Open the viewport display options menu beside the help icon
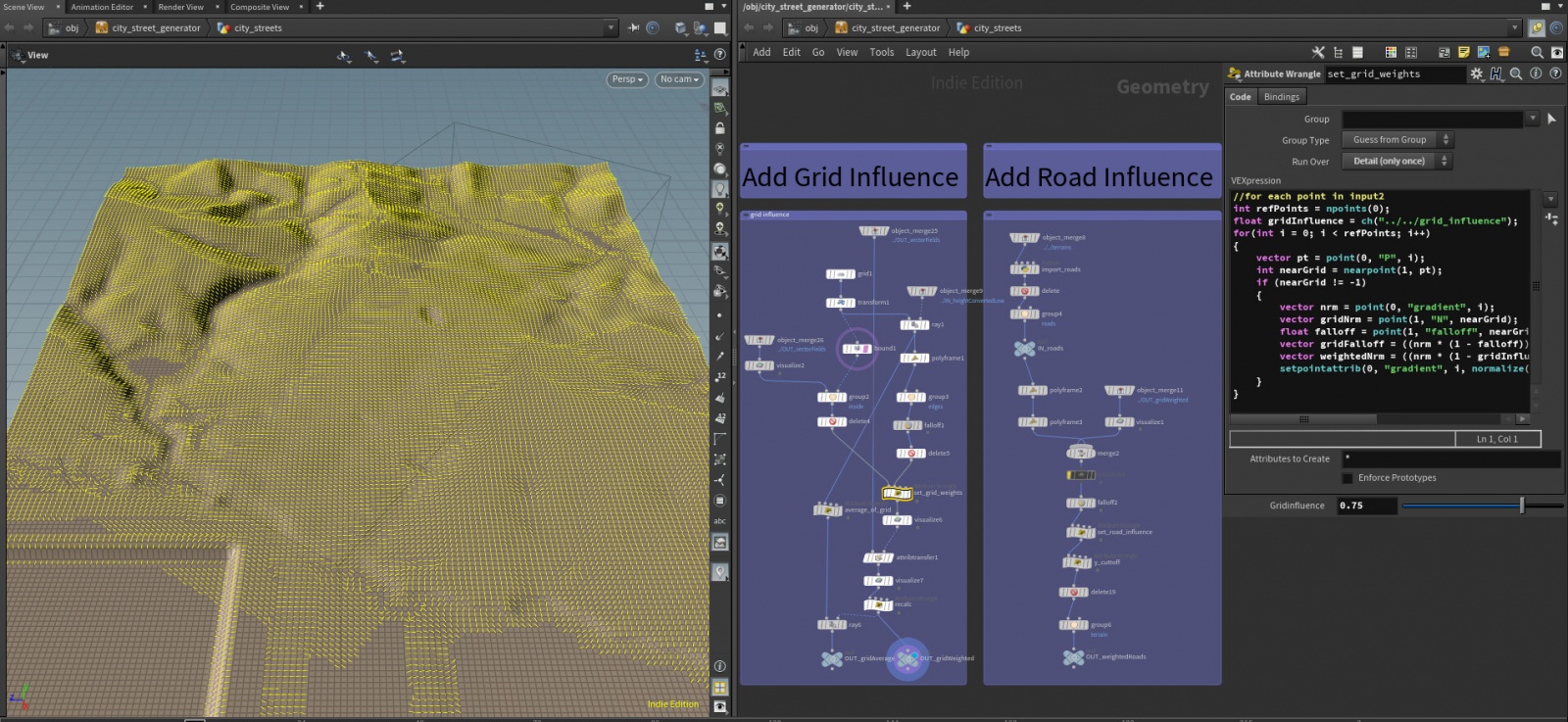Screen dimensions: 1568x722 [x=700, y=55]
